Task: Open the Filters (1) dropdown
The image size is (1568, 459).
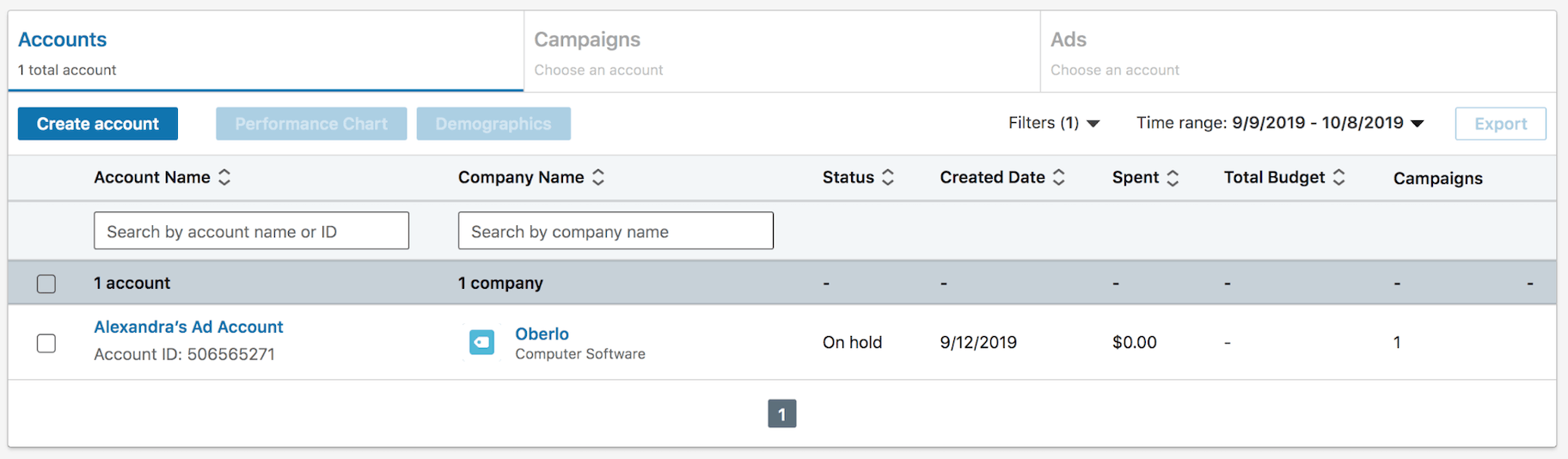Action: tap(1053, 123)
